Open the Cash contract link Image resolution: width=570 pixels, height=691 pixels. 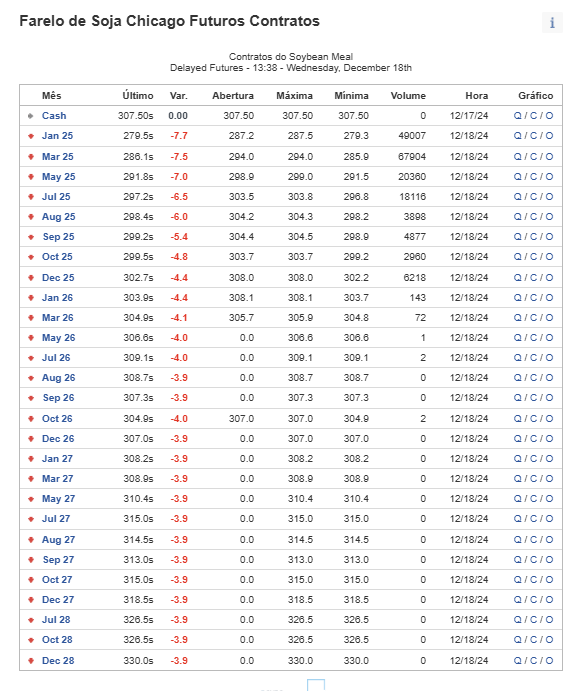[x=54, y=116]
